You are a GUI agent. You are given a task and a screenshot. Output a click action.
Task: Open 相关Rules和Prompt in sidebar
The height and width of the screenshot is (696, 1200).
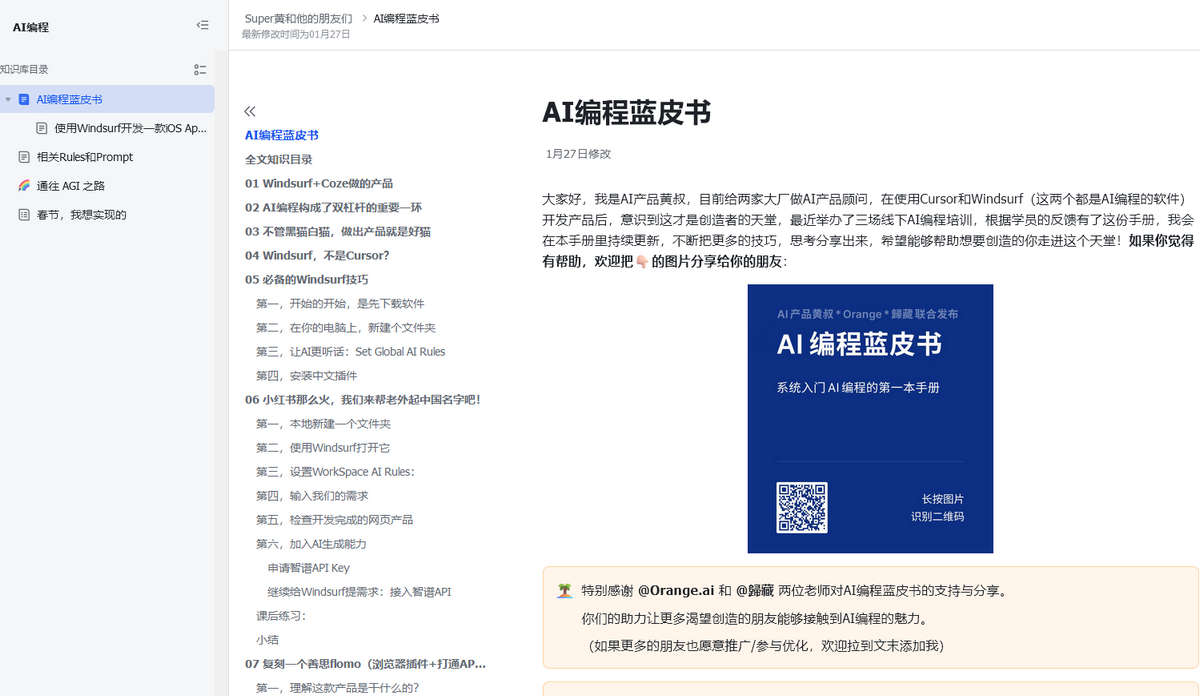(85, 157)
